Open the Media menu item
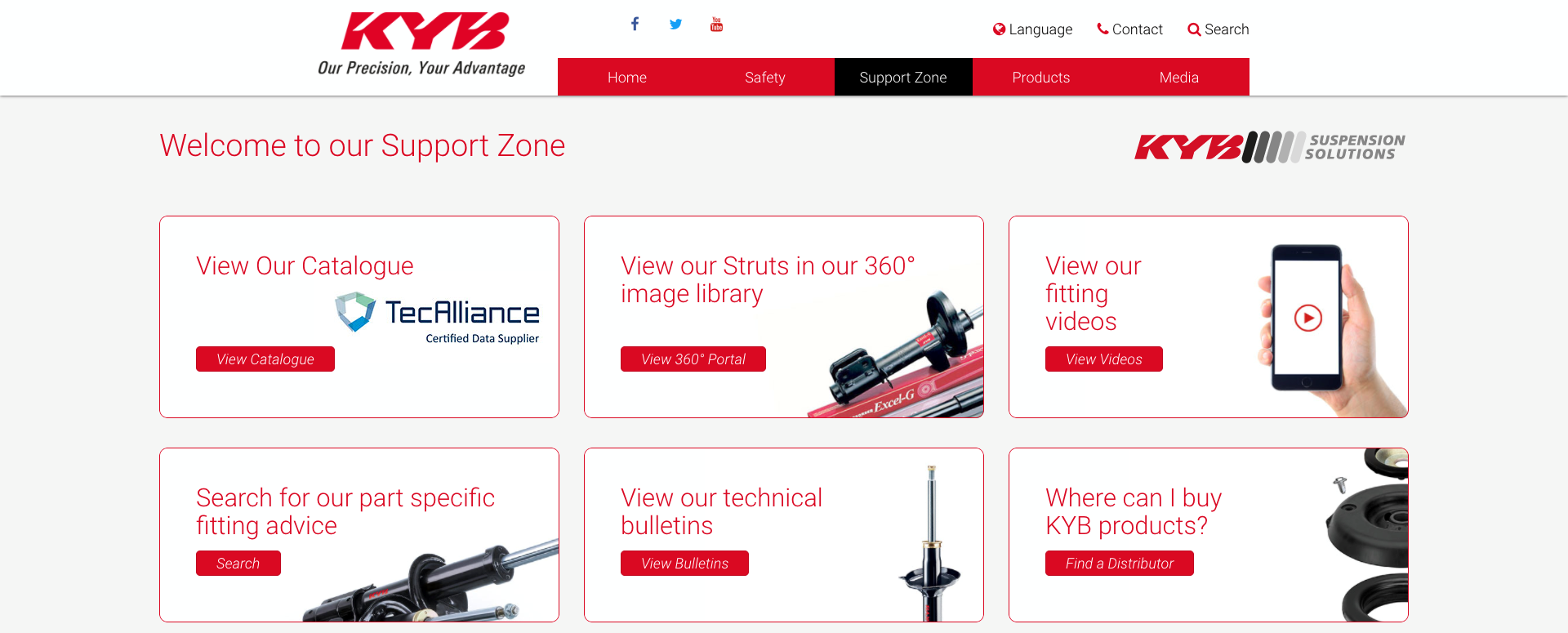Screen dimensions: 1568x633 [1179, 77]
